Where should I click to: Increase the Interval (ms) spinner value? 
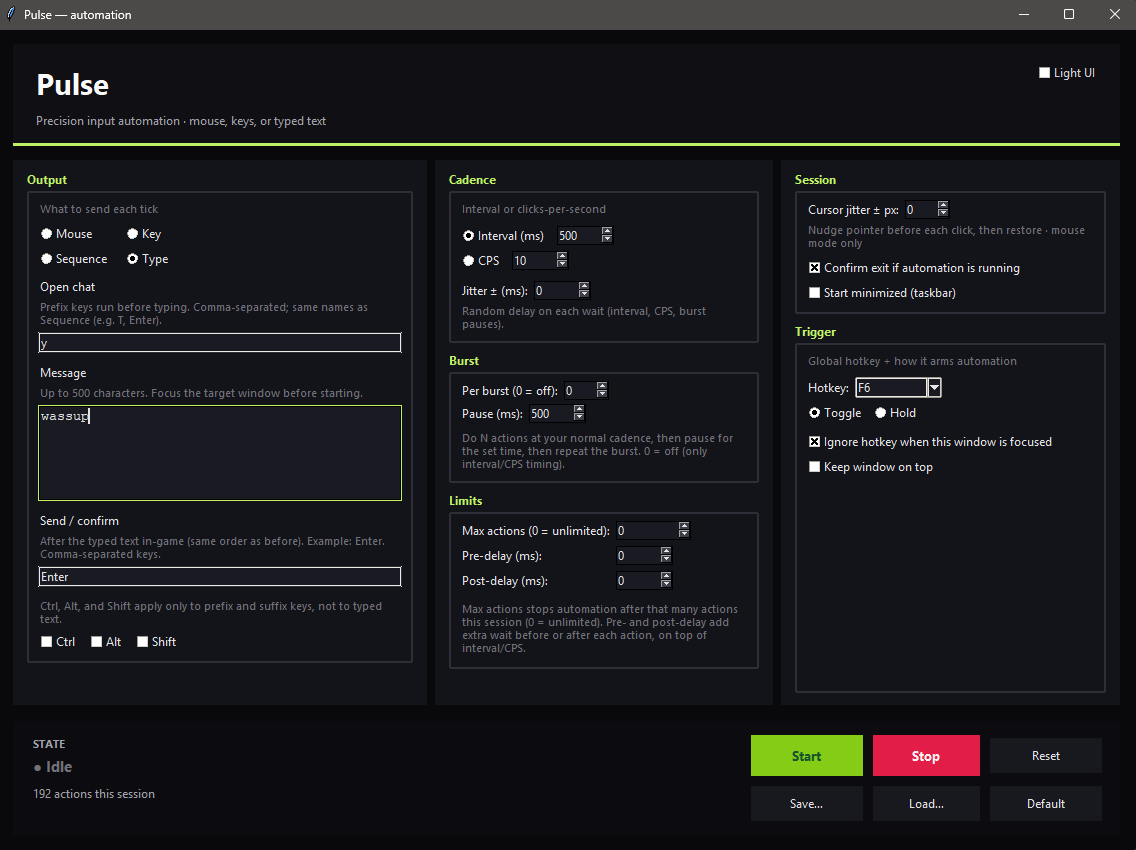click(607, 231)
